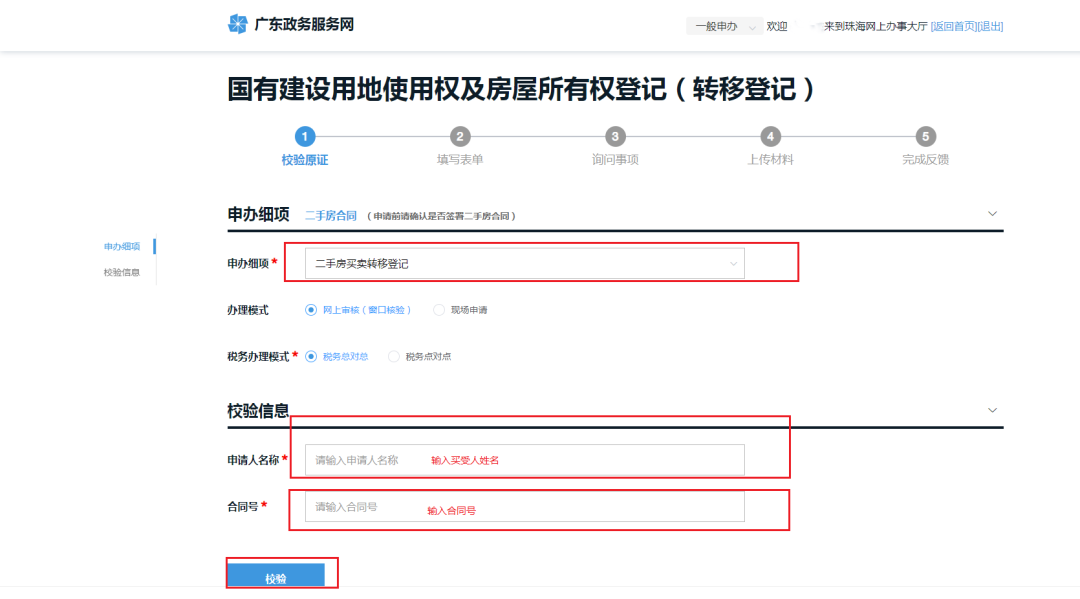This screenshot has width=1080, height=599.
Task: Go to 申办细项 in left sidebar
Action: point(122,246)
